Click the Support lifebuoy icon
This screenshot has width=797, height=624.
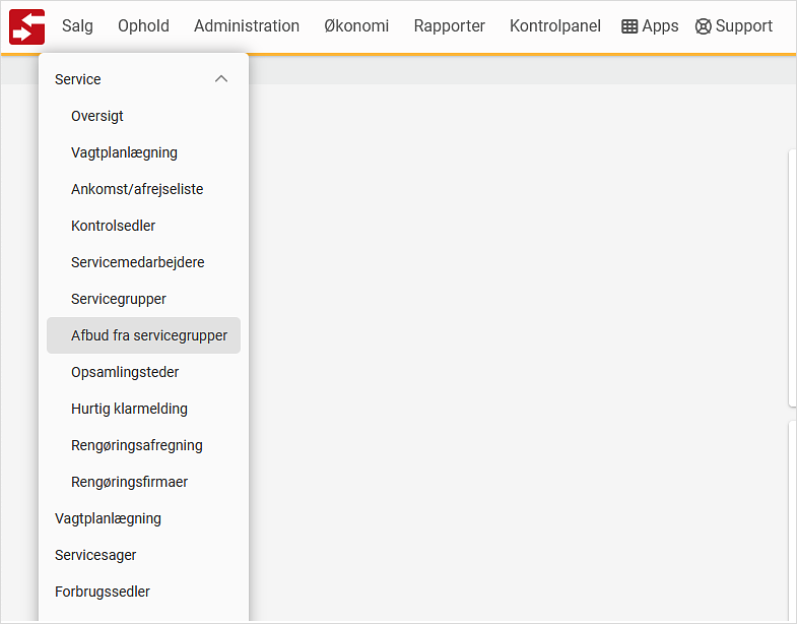pyautogui.click(x=703, y=26)
